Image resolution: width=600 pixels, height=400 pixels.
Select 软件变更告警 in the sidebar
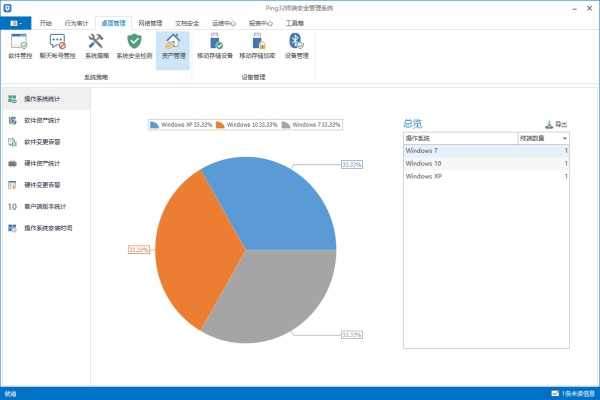point(46,142)
